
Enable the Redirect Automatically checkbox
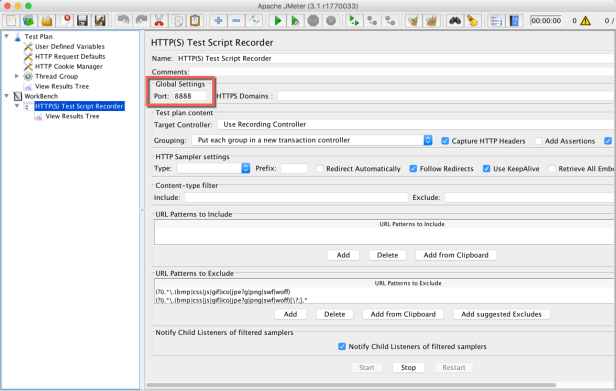point(319,169)
